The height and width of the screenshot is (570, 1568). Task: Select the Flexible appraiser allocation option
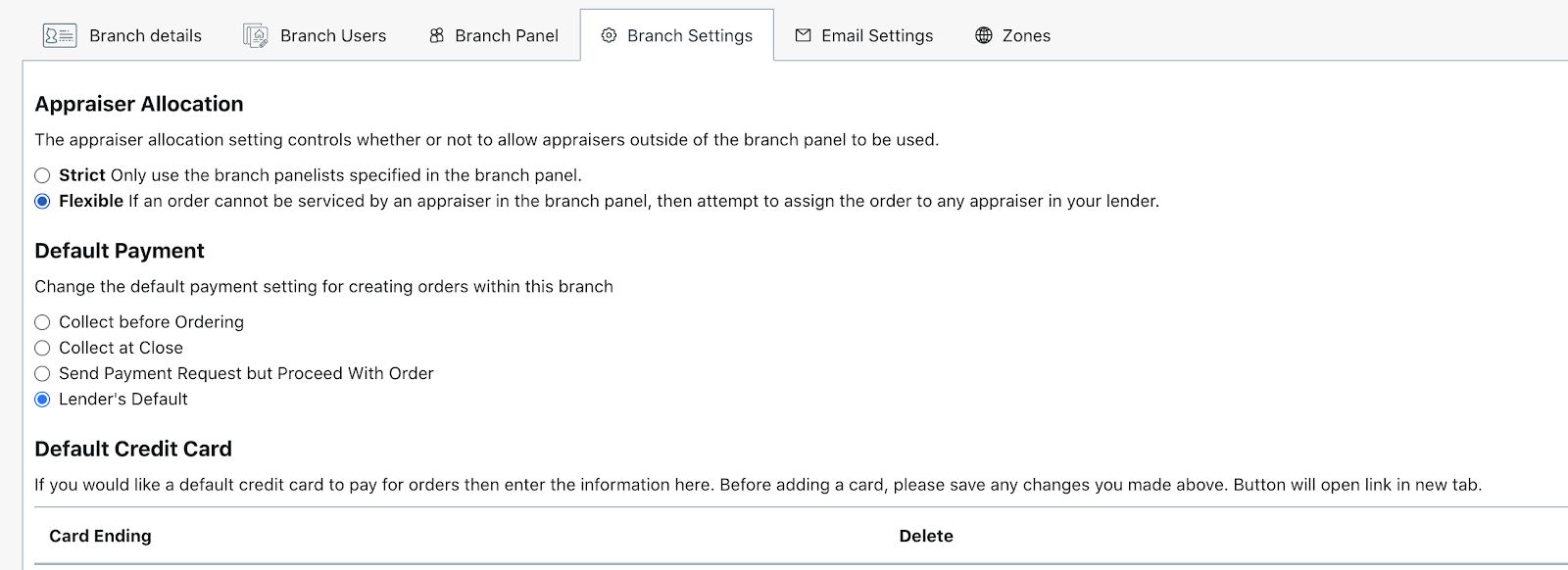tap(42, 201)
